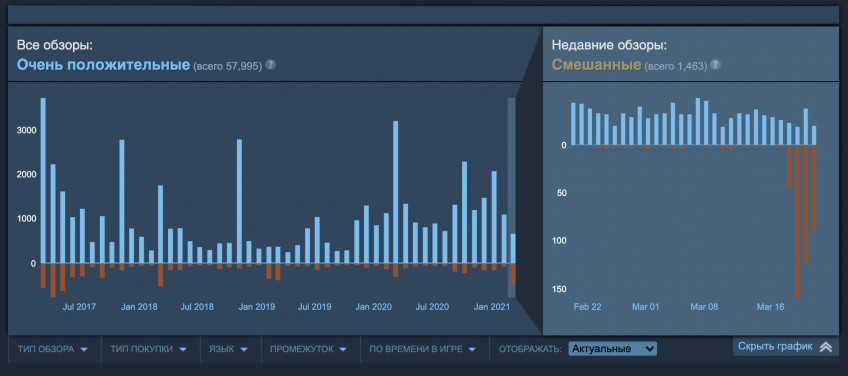Open the Актуальные display combo box
The width and height of the screenshot is (848, 376).
[612, 349]
